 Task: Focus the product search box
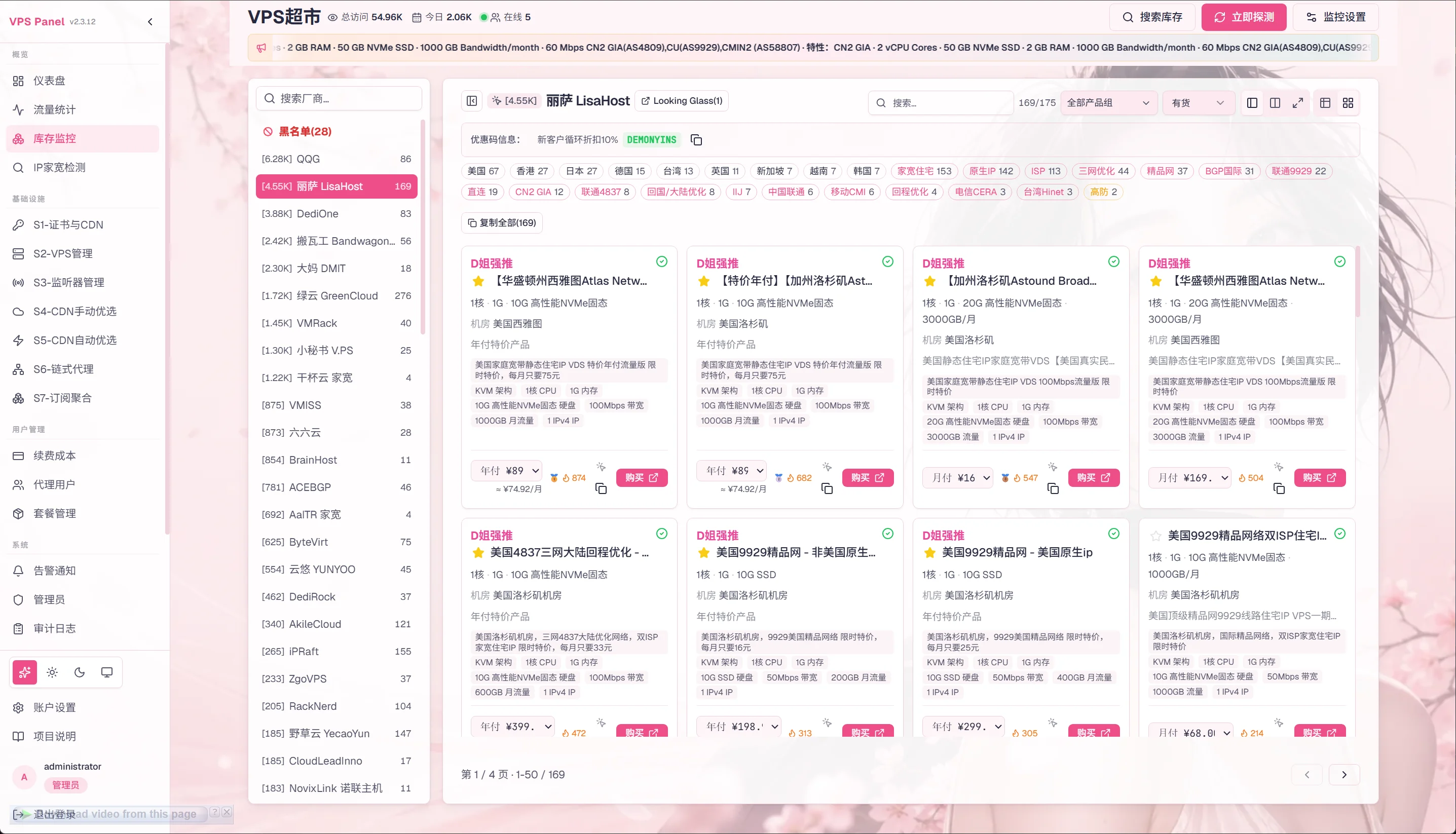941,103
